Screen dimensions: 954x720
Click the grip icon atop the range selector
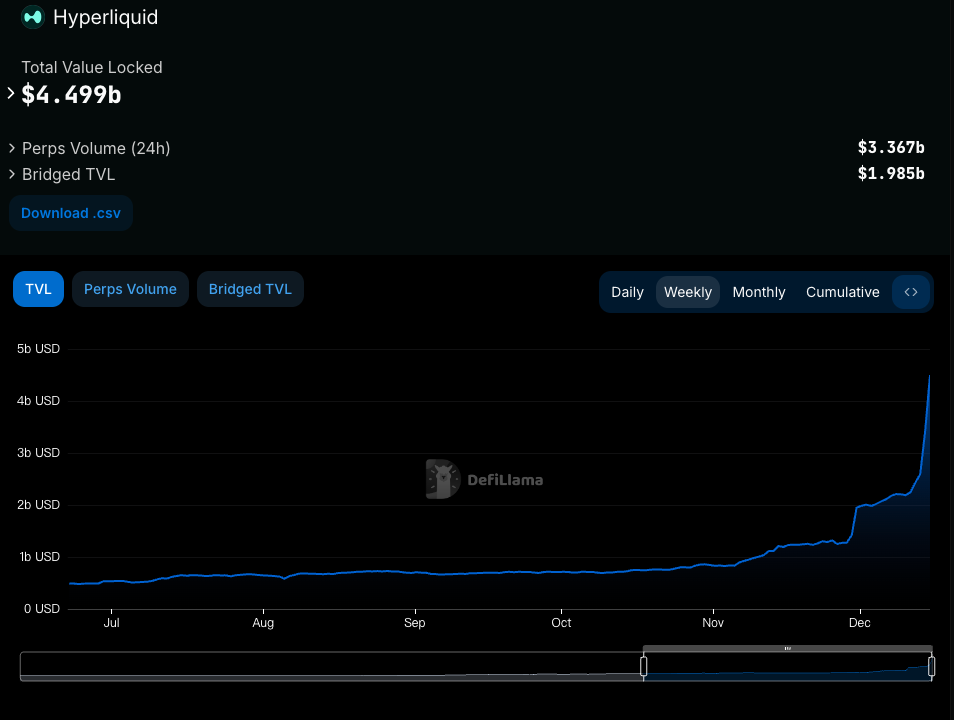(x=787, y=649)
